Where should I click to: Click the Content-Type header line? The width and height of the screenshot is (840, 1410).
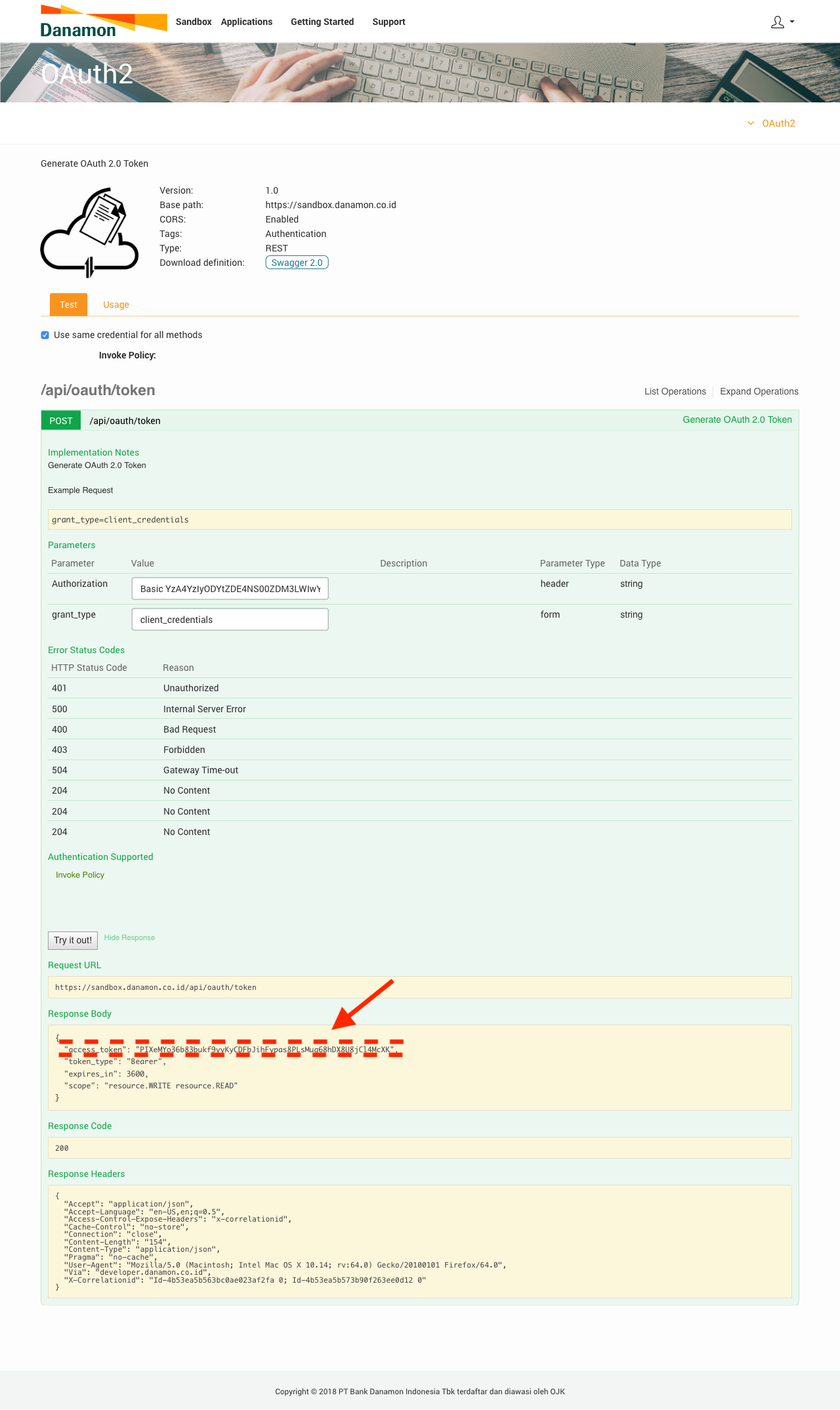(x=142, y=1250)
